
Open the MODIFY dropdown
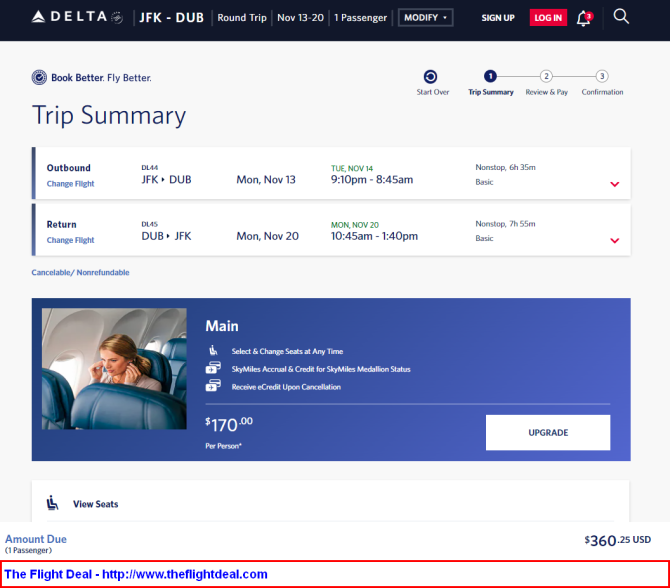426,18
